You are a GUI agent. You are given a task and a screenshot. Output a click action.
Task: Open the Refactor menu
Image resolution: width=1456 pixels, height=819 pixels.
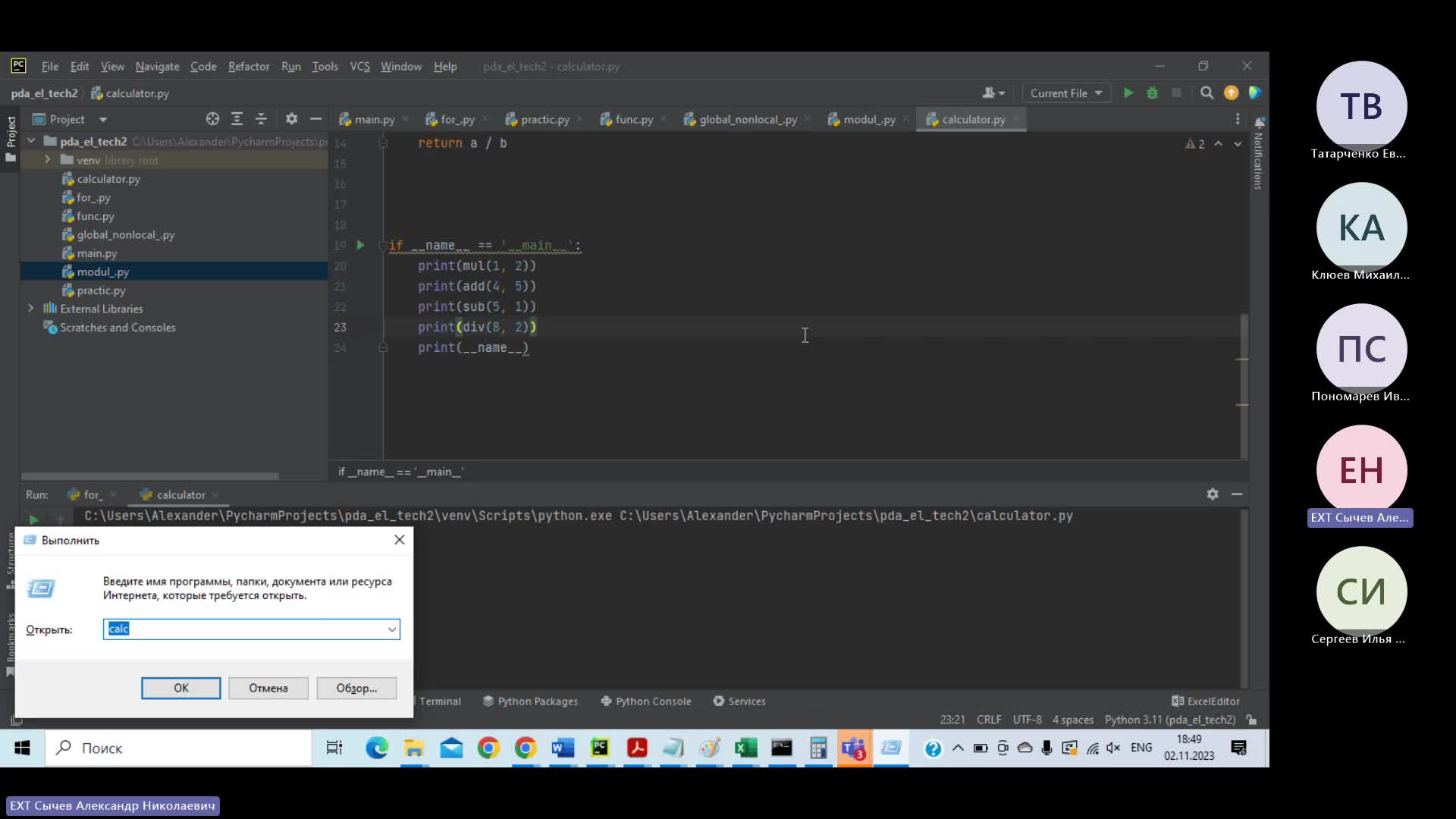click(249, 66)
